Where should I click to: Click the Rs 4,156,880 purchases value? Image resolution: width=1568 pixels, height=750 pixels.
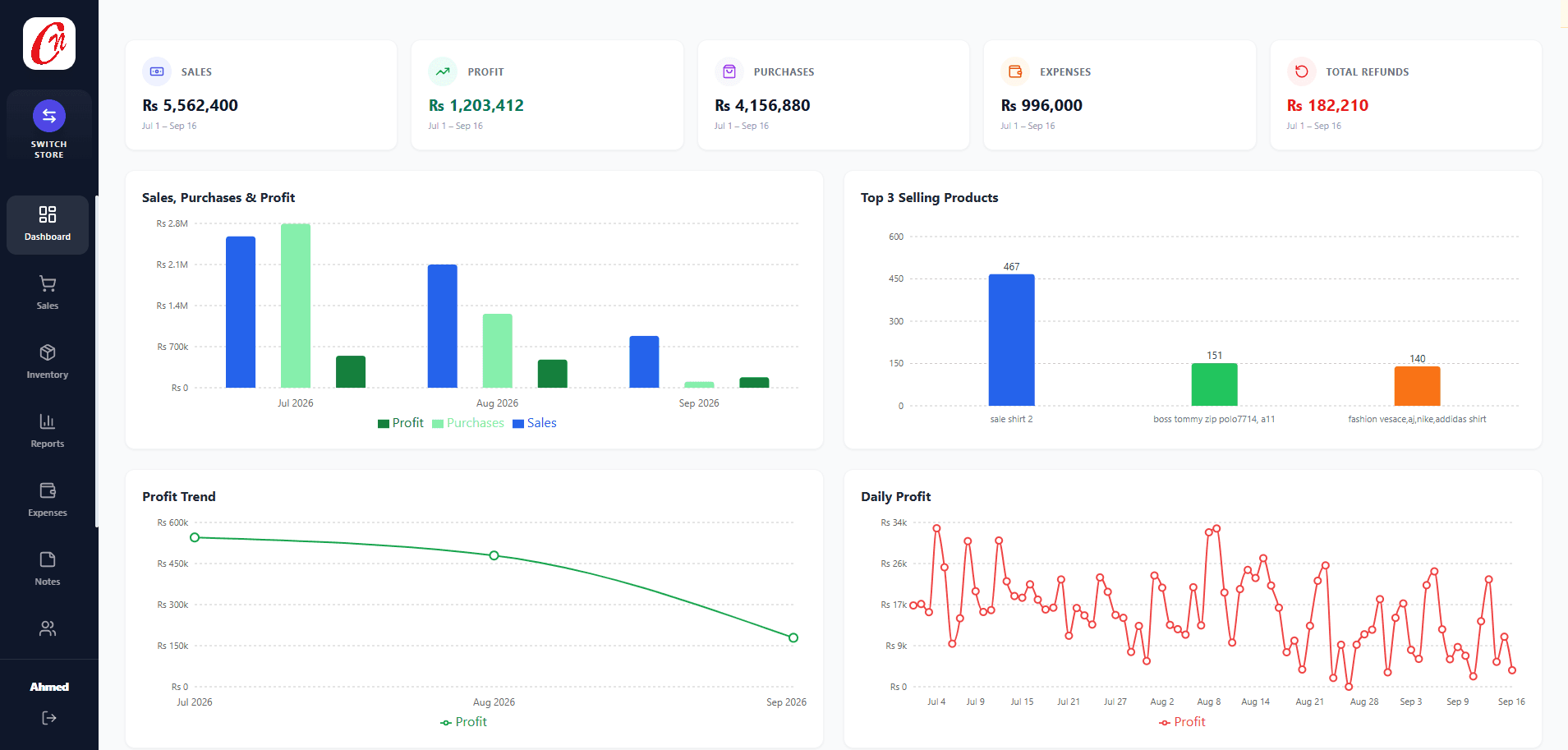[x=762, y=105]
